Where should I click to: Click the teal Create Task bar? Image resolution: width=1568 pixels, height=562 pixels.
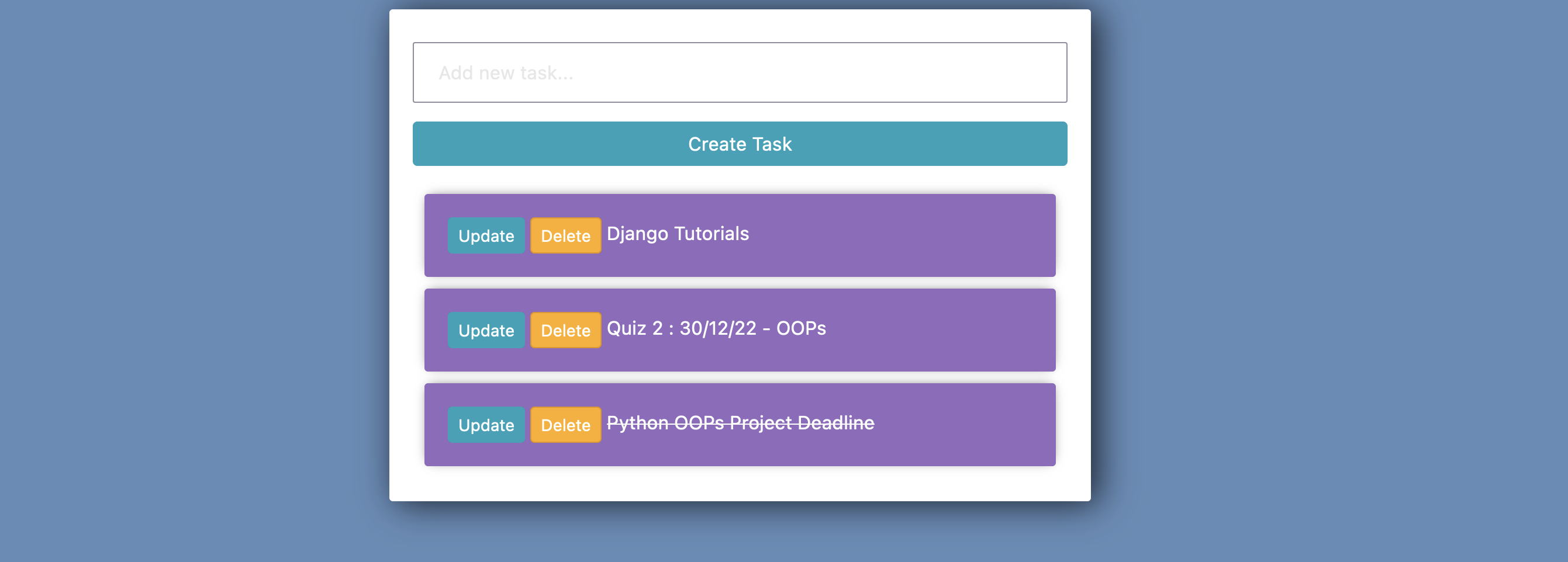tap(740, 144)
